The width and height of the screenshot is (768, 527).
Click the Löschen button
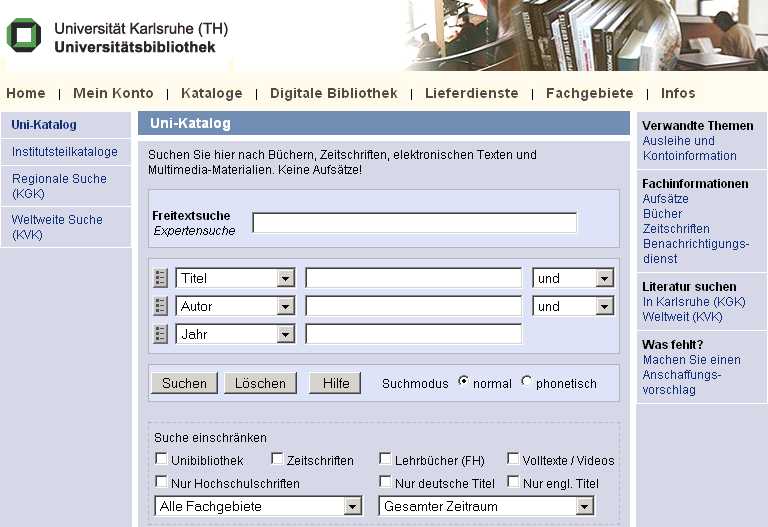[x=260, y=383]
